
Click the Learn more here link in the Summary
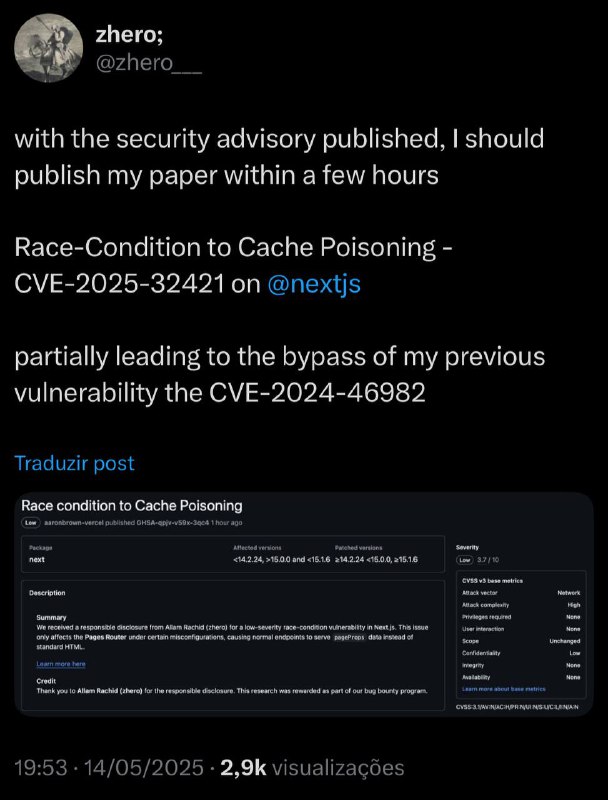click(x=61, y=664)
